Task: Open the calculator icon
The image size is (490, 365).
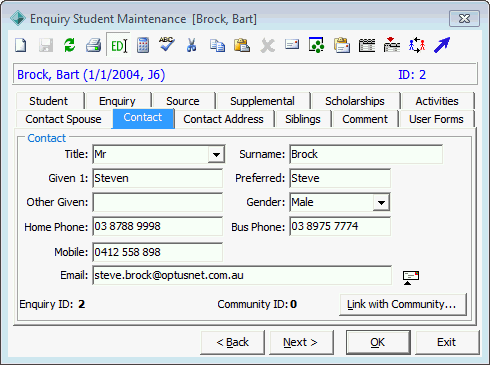Action: point(143,45)
